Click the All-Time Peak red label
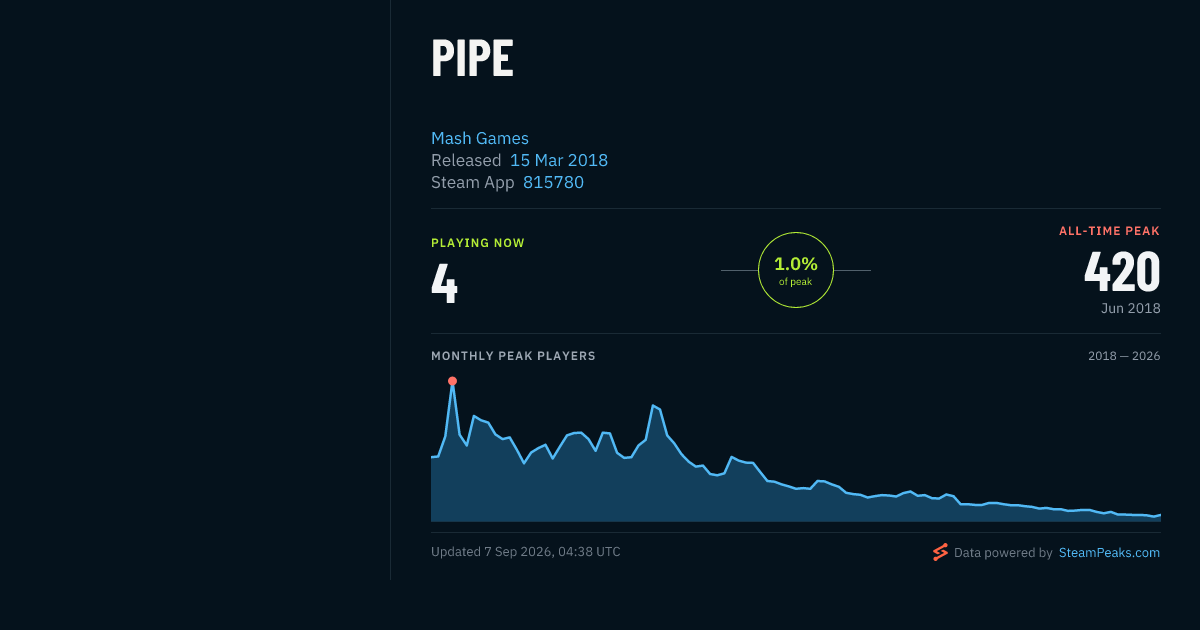1200x630 pixels. point(1109,231)
